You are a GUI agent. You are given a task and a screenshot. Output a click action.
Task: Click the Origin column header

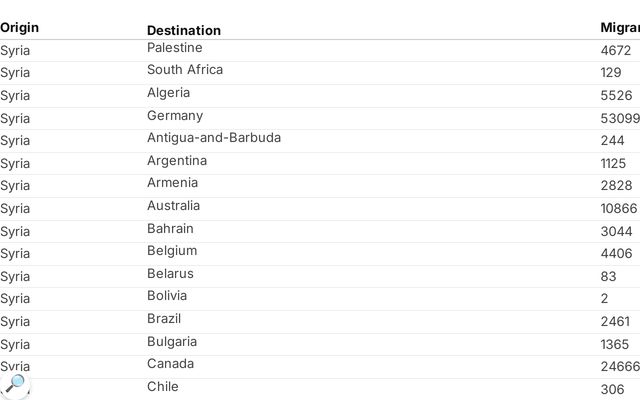(20, 28)
